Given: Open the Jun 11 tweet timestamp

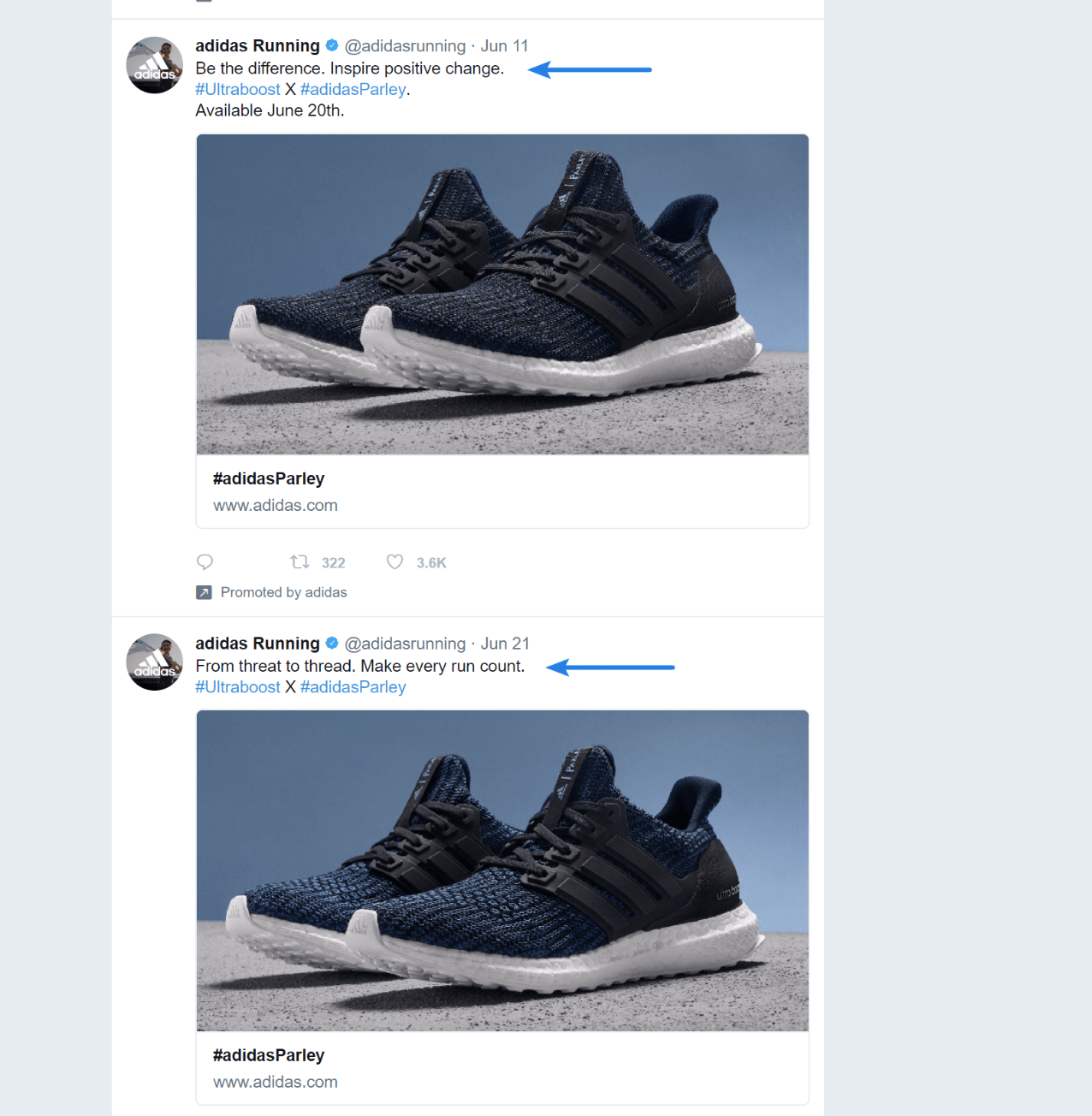Looking at the screenshot, I should [x=504, y=45].
